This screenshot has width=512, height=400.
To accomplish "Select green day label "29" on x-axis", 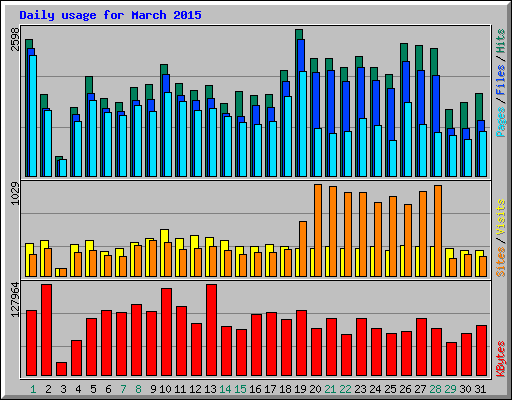I will coord(450,389).
